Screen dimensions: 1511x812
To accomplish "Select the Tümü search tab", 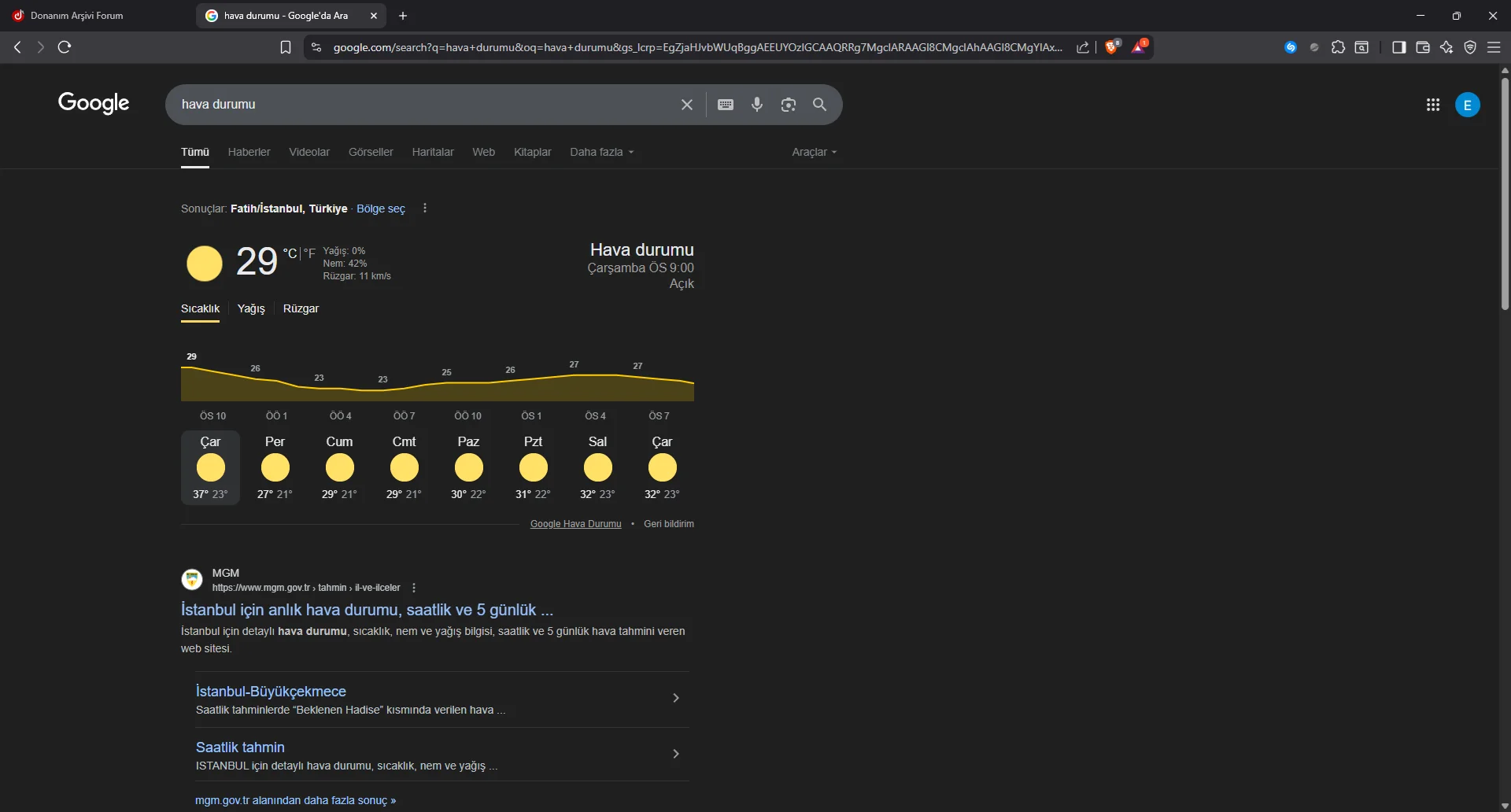I will click(195, 152).
